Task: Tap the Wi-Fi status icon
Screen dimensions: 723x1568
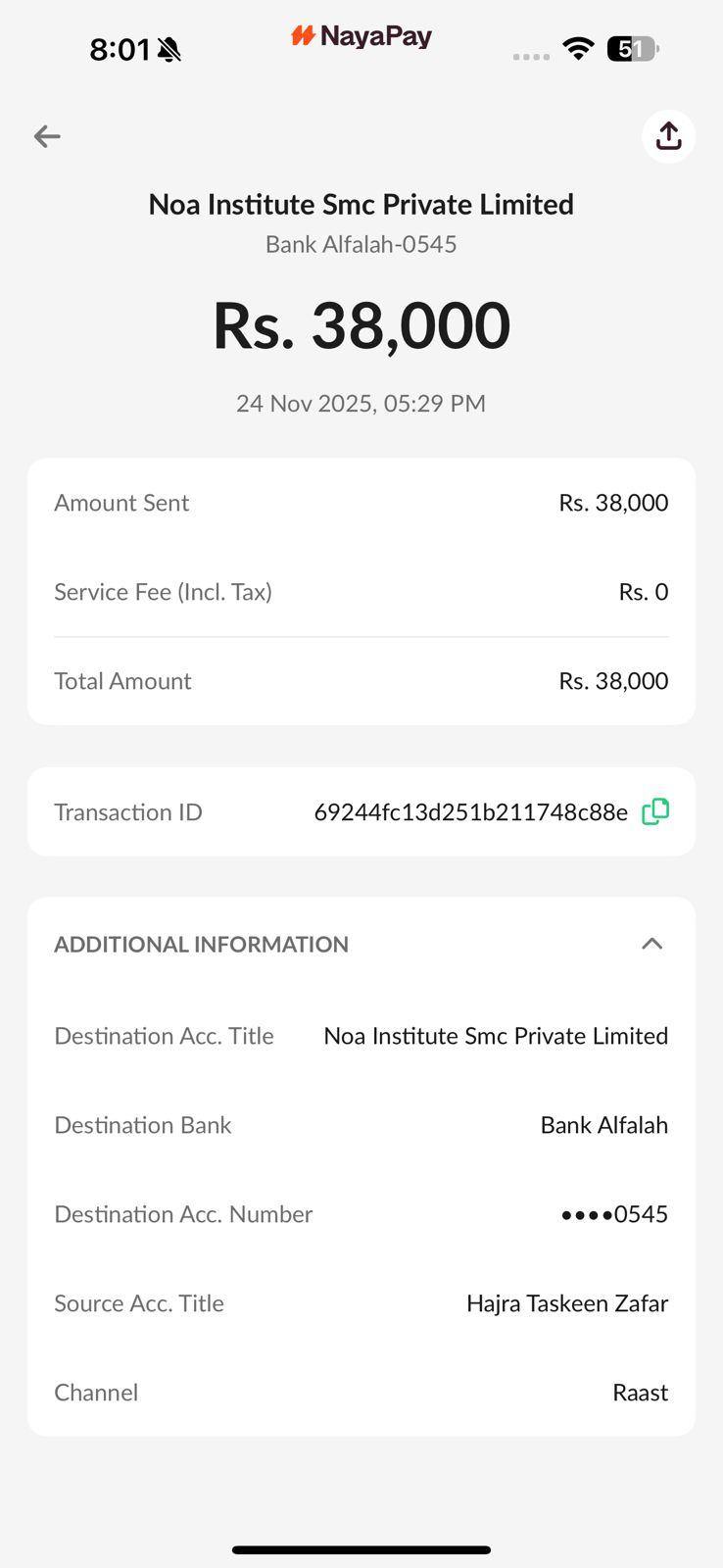Action: click(578, 48)
